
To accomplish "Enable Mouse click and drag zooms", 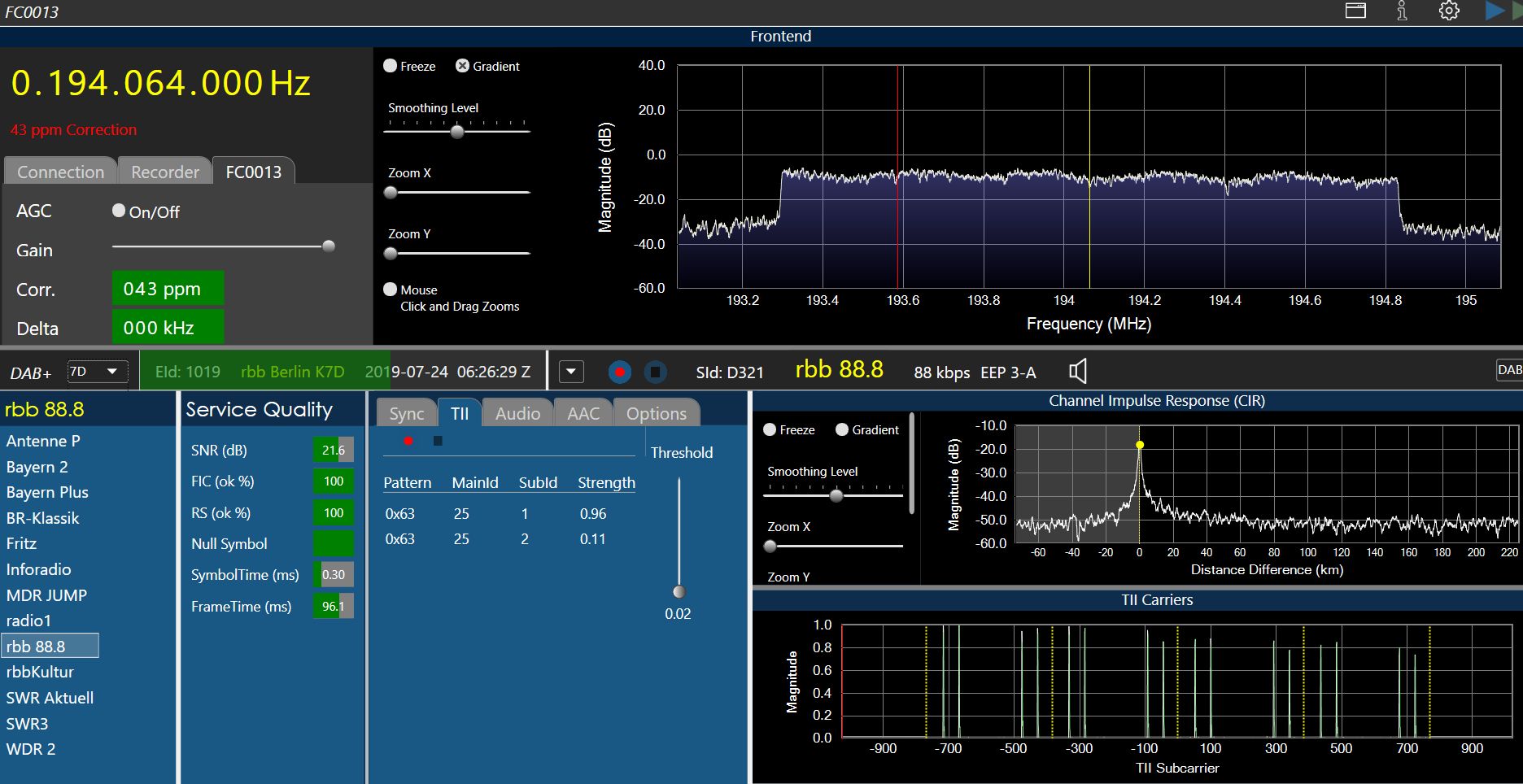I will (391, 290).
